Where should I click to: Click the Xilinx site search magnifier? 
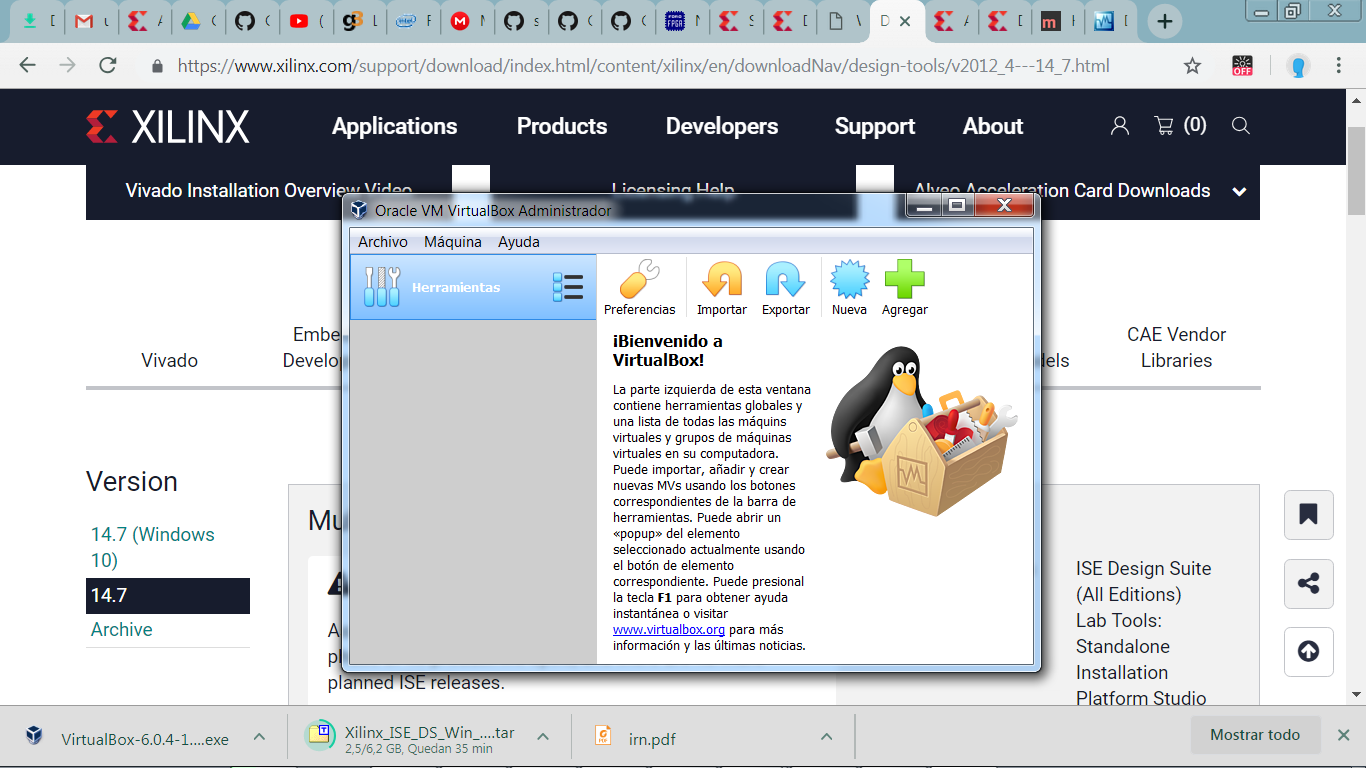point(1240,126)
